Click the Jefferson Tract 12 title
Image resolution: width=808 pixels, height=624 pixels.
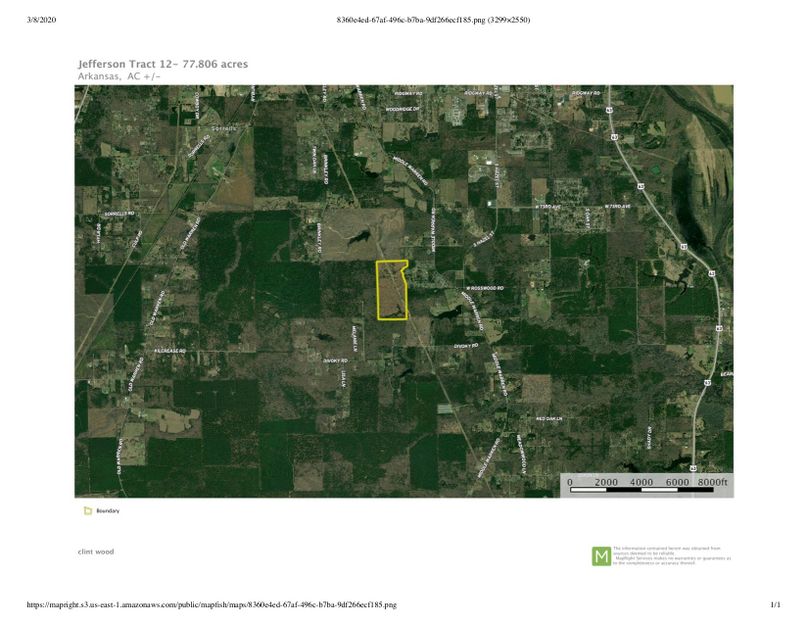(x=162, y=64)
